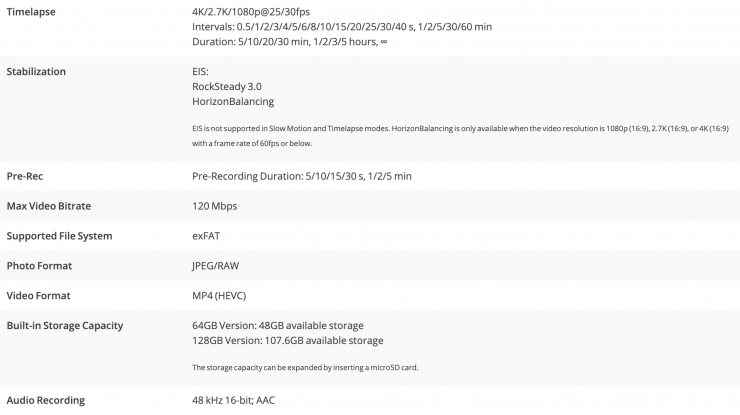740x415 pixels.
Task: Click the Stabilization row label
Action: (x=36, y=72)
